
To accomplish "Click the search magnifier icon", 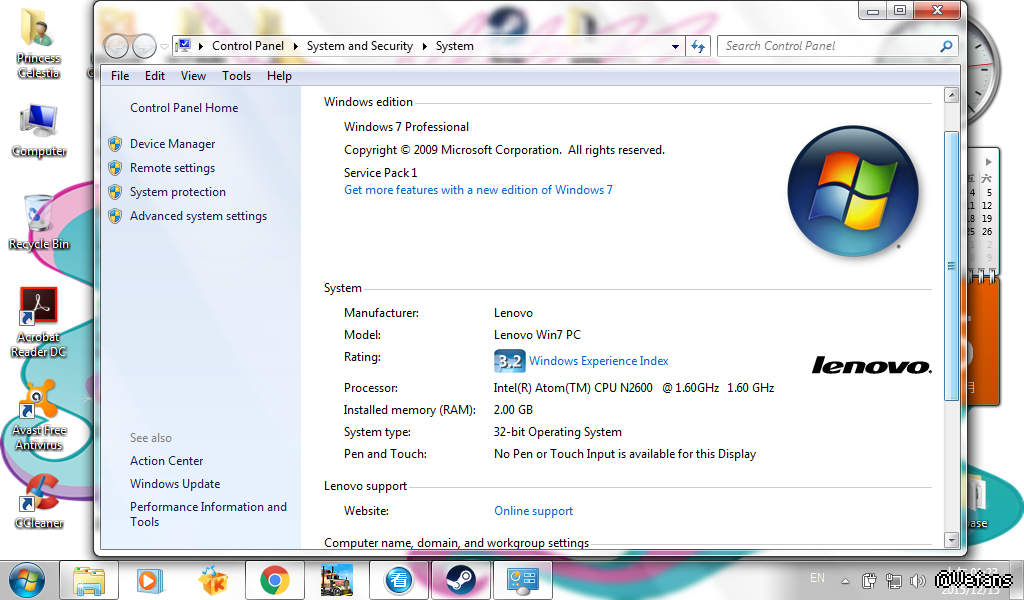I will [946, 46].
